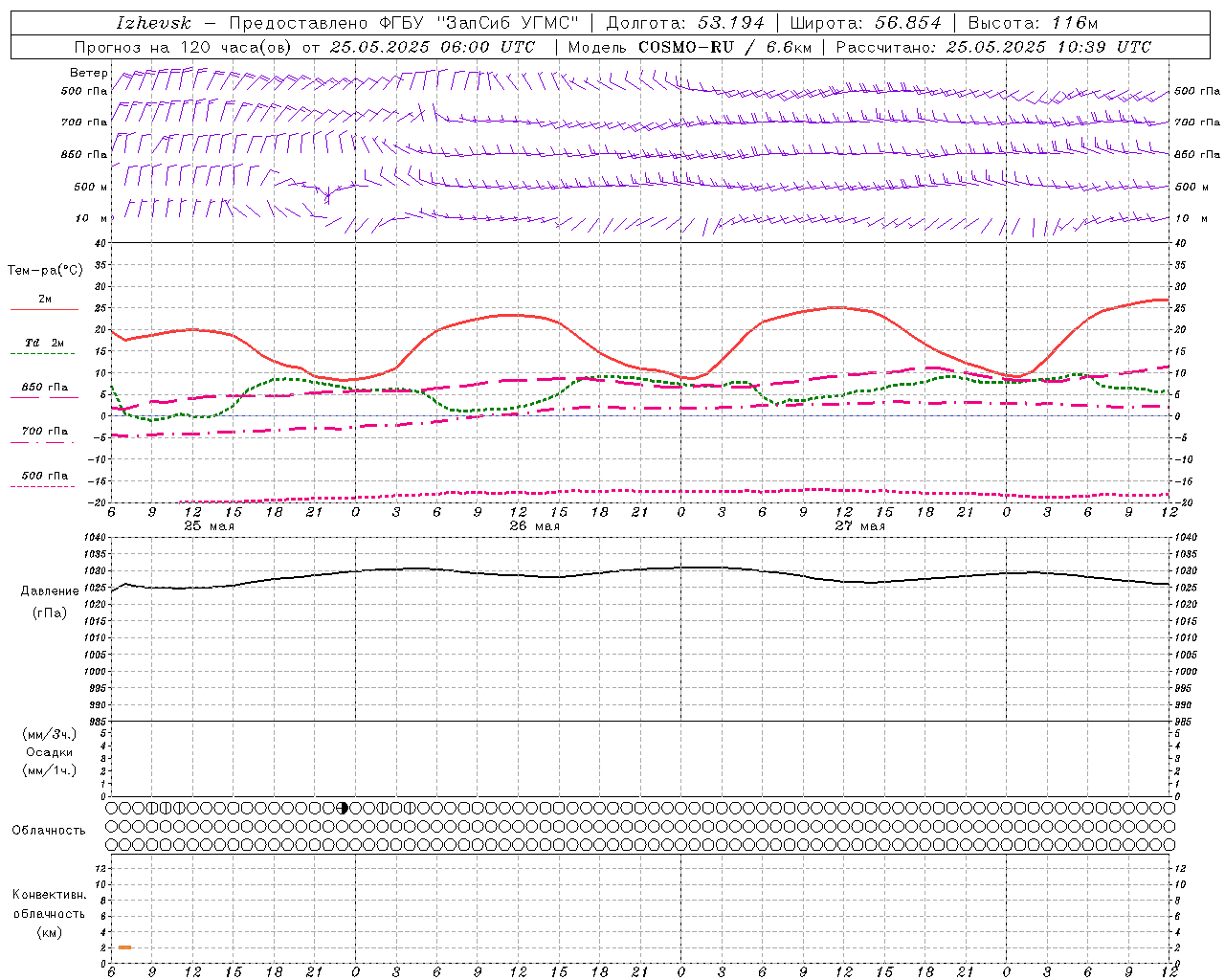Click the (мм/1ч.) unit label

pyautogui.click(x=50, y=770)
